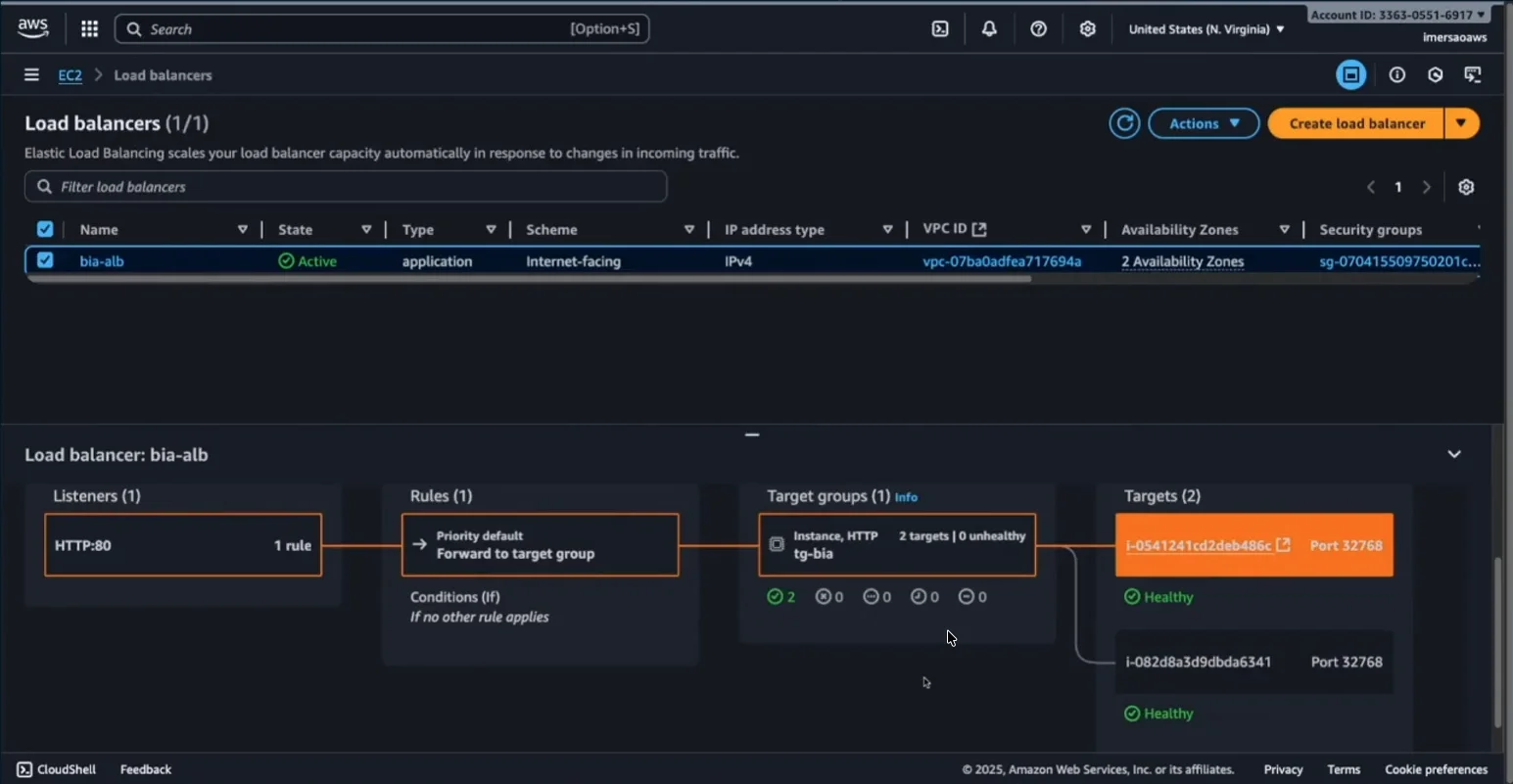The height and width of the screenshot is (784, 1513).
Task: Click the details panel vertical scrollbar
Action: click(x=1497, y=642)
